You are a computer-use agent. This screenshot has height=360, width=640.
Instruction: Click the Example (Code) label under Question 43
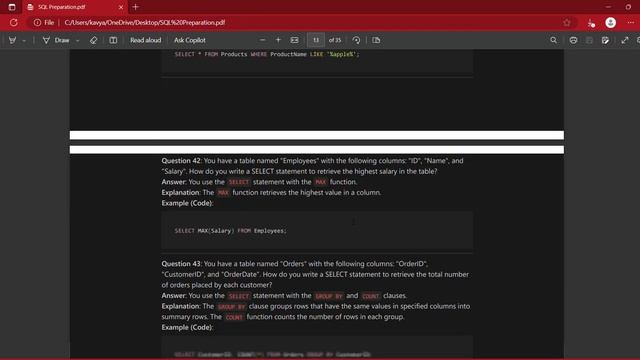[187, 327]
